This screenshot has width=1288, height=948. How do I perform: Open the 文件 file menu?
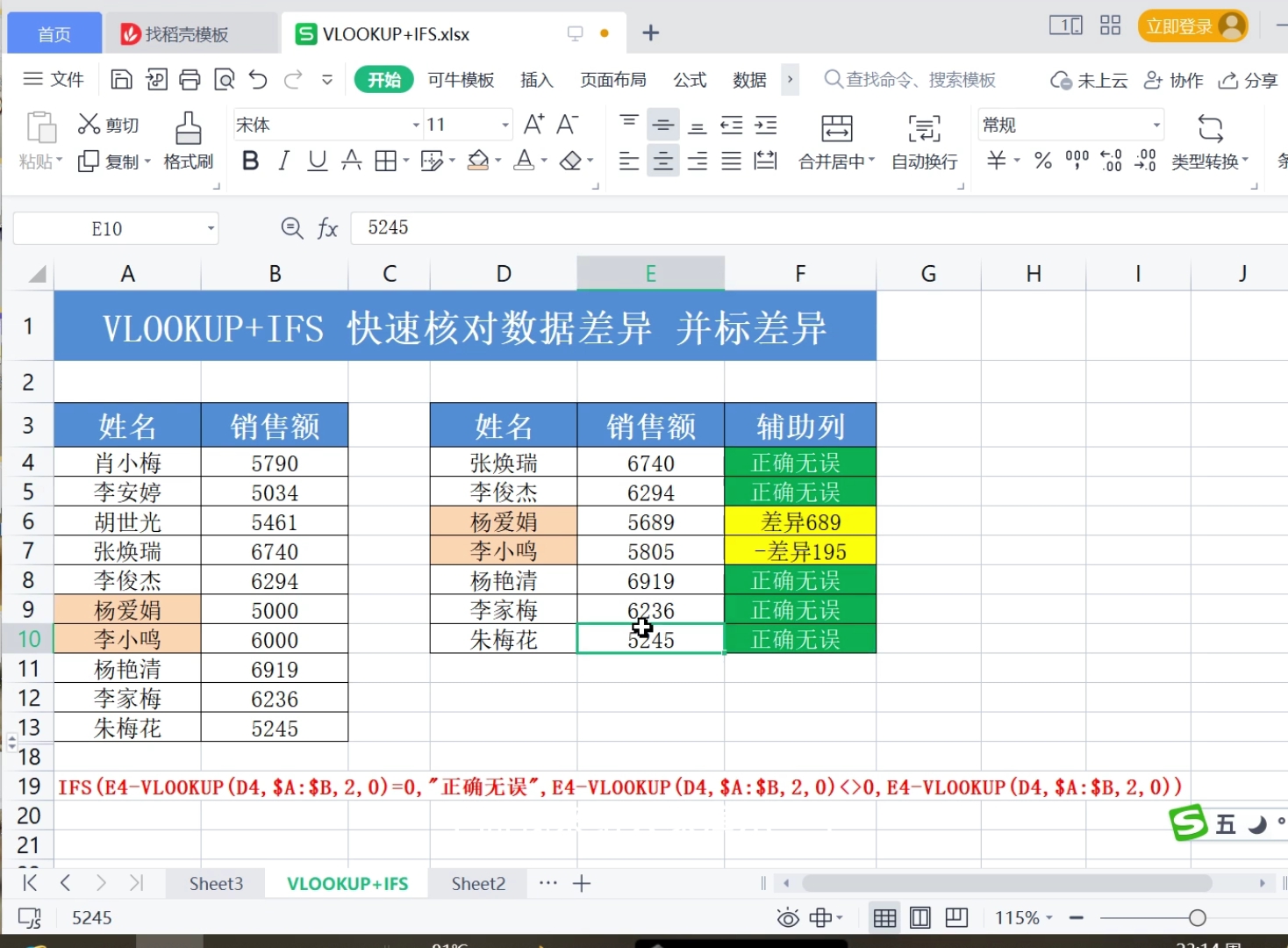coord(54,80)
